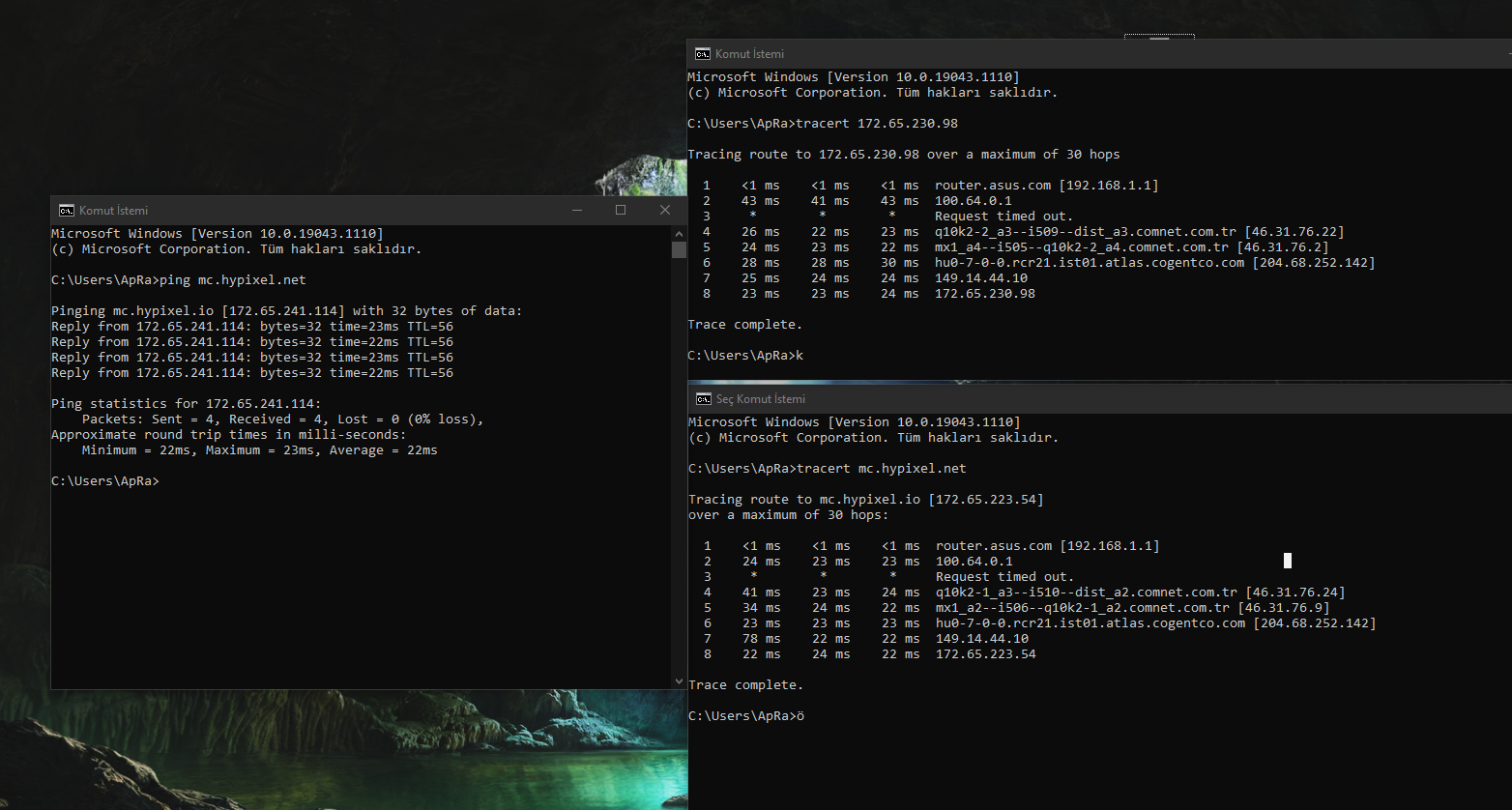Minimize the ping Command Prompt window

577,210
